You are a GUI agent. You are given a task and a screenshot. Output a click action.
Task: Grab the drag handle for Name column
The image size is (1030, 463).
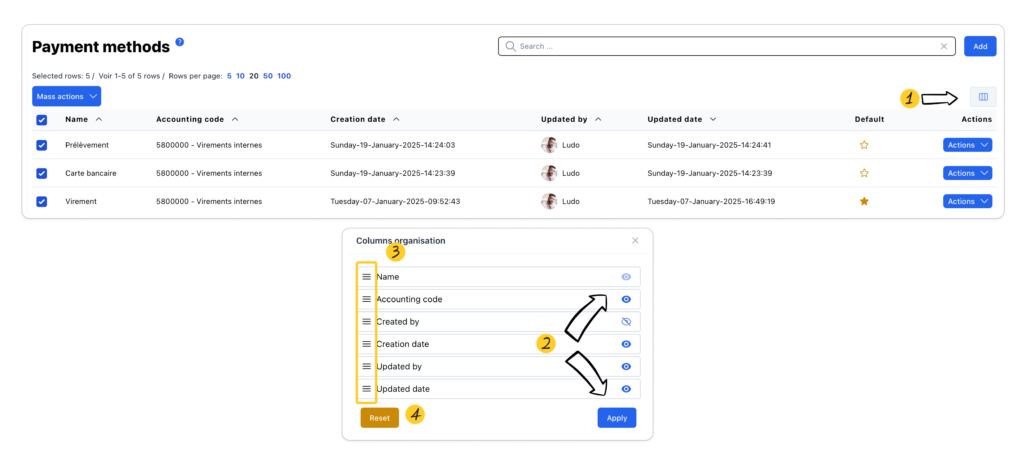point(366,277)
